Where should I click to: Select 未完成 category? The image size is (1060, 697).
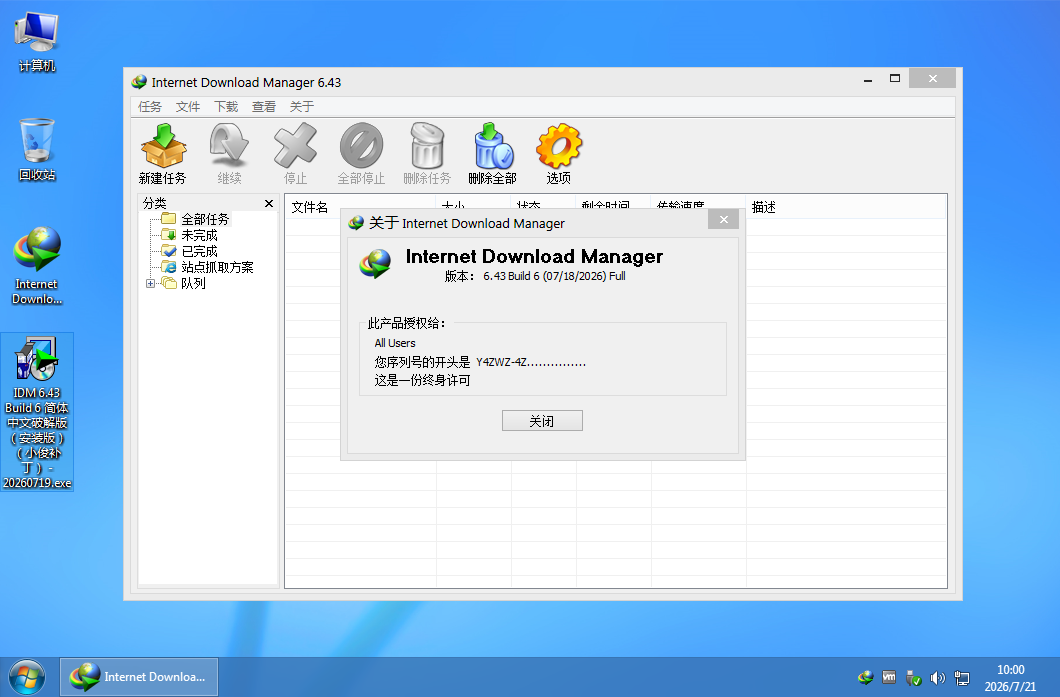pyautogui.click(x=199, y=235)
